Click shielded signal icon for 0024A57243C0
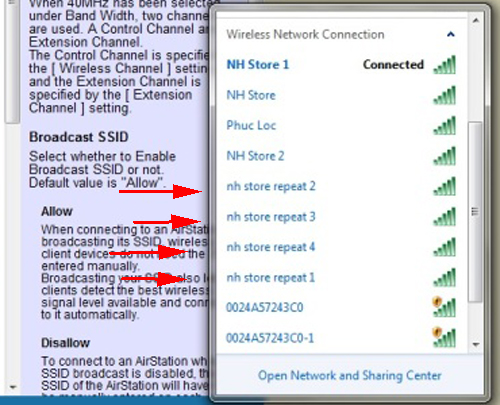The width and height of the screenshot is (500, 405). point(444,307)
